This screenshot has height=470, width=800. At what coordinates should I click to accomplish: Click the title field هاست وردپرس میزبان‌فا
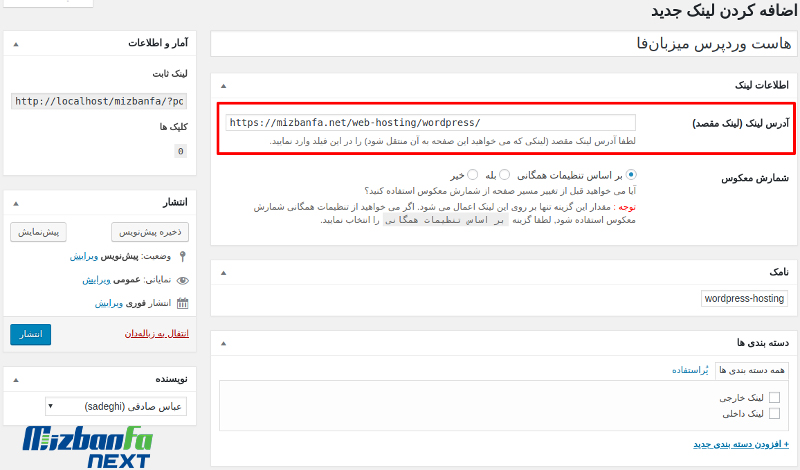pos(505,44)
